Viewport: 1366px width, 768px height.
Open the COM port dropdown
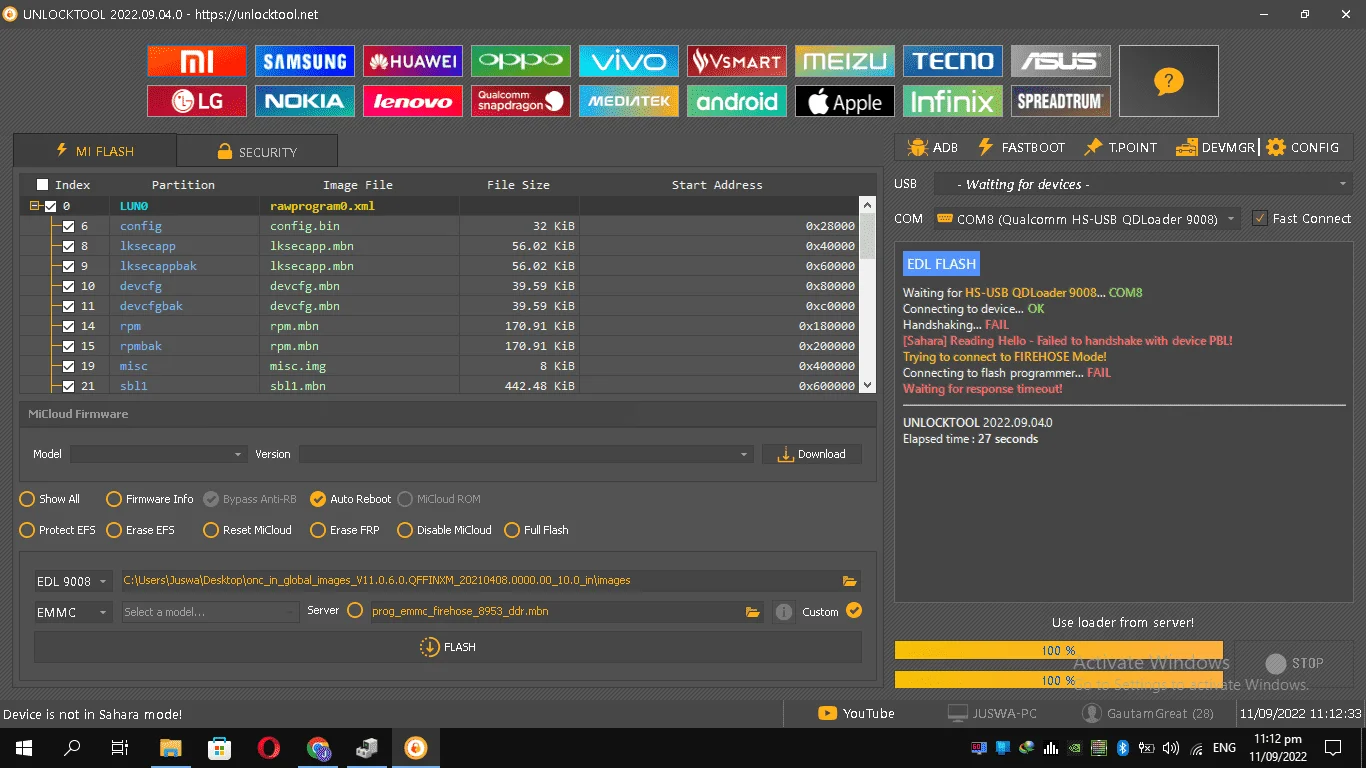point(1087,218)
